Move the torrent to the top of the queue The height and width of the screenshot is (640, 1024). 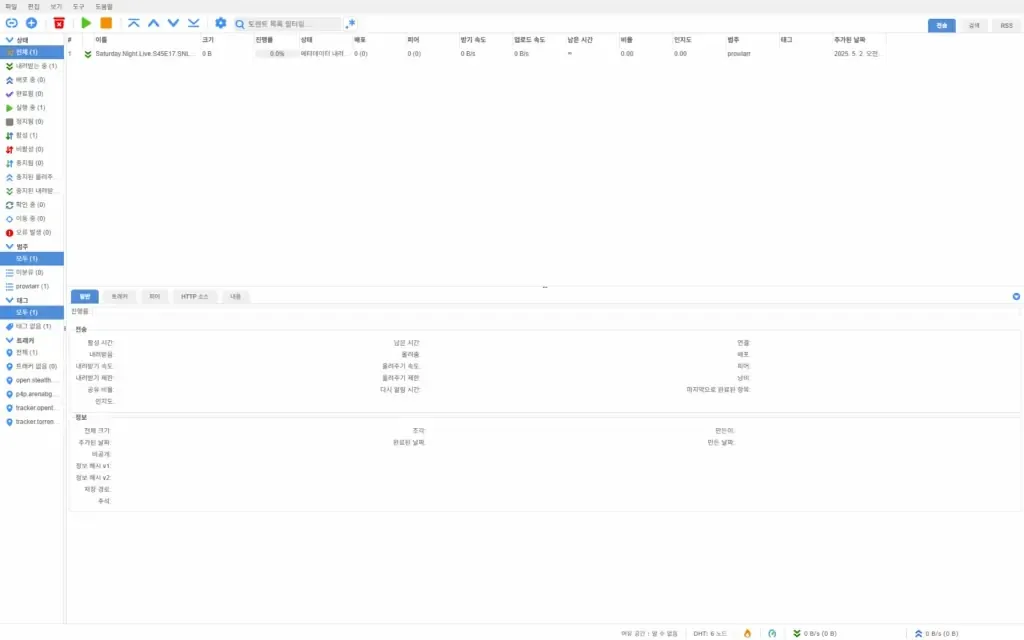[x=134, y=23]
